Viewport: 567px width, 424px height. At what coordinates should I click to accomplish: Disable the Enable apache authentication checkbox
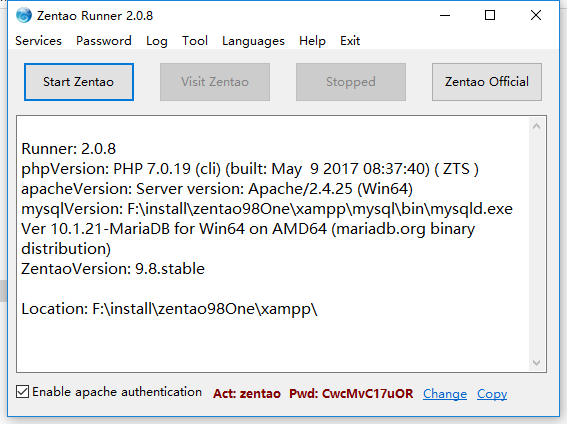[22, 392]
